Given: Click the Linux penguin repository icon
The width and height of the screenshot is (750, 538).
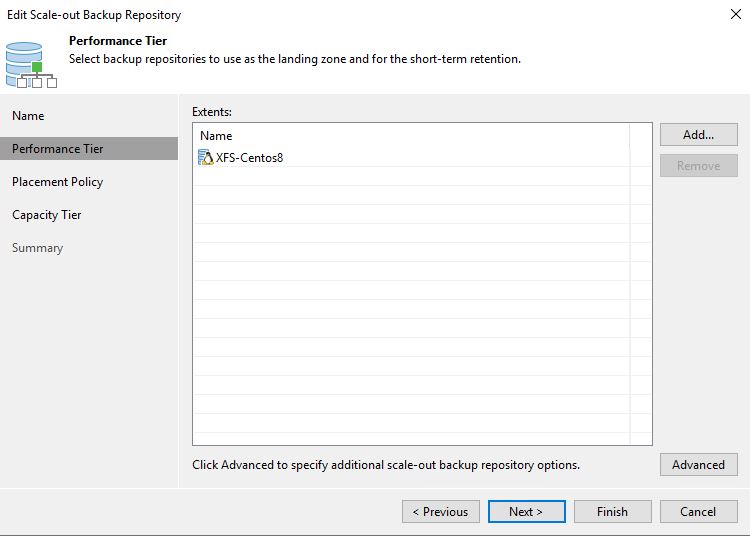Looking at the screenshot, I should click(205, 157).
